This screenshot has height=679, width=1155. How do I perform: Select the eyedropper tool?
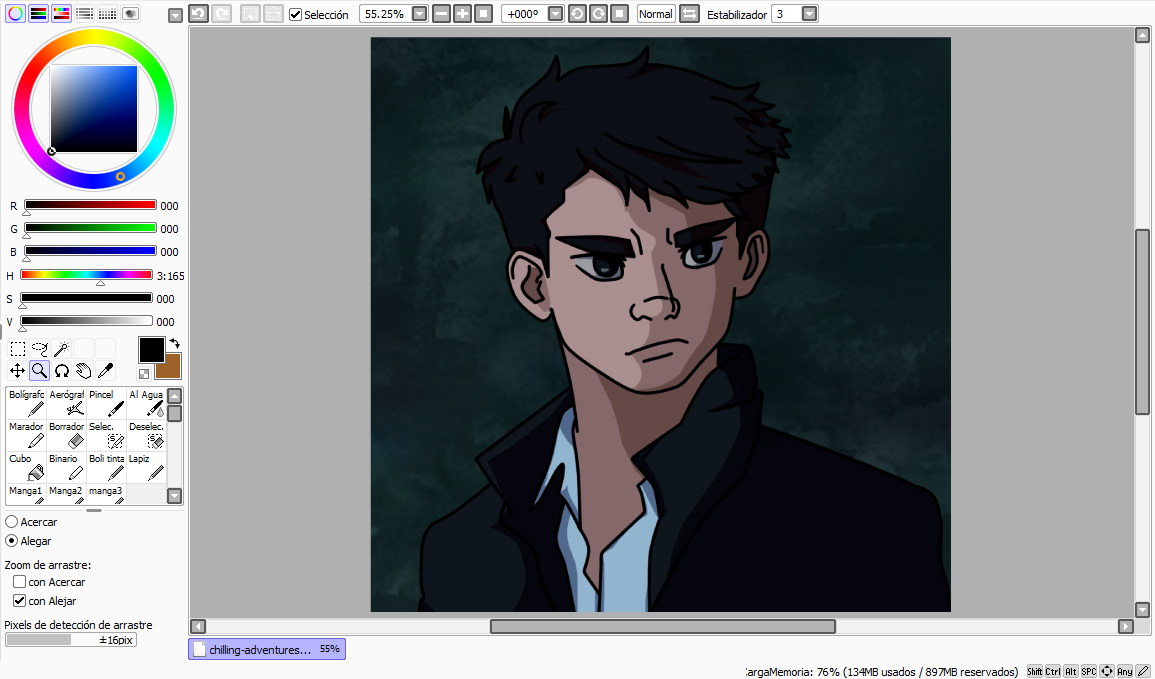coord(105,370)
